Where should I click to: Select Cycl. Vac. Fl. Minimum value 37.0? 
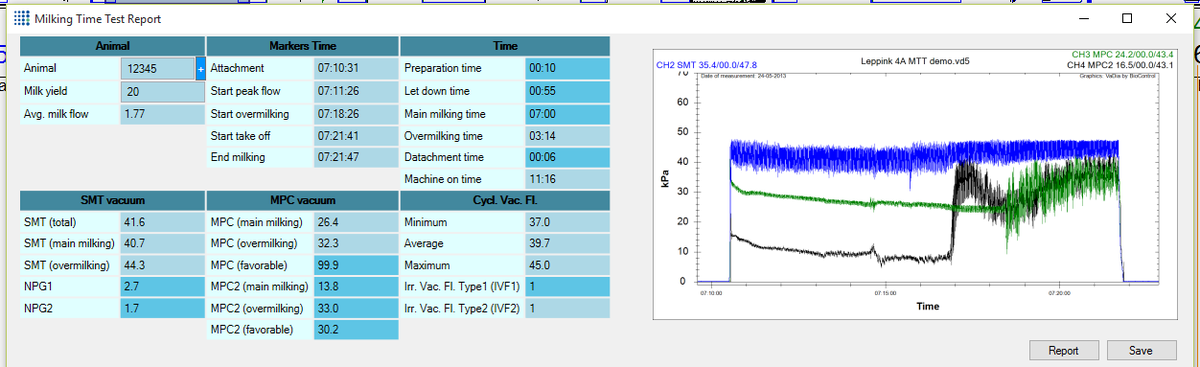pyautogui.click(x=566, y=222)
